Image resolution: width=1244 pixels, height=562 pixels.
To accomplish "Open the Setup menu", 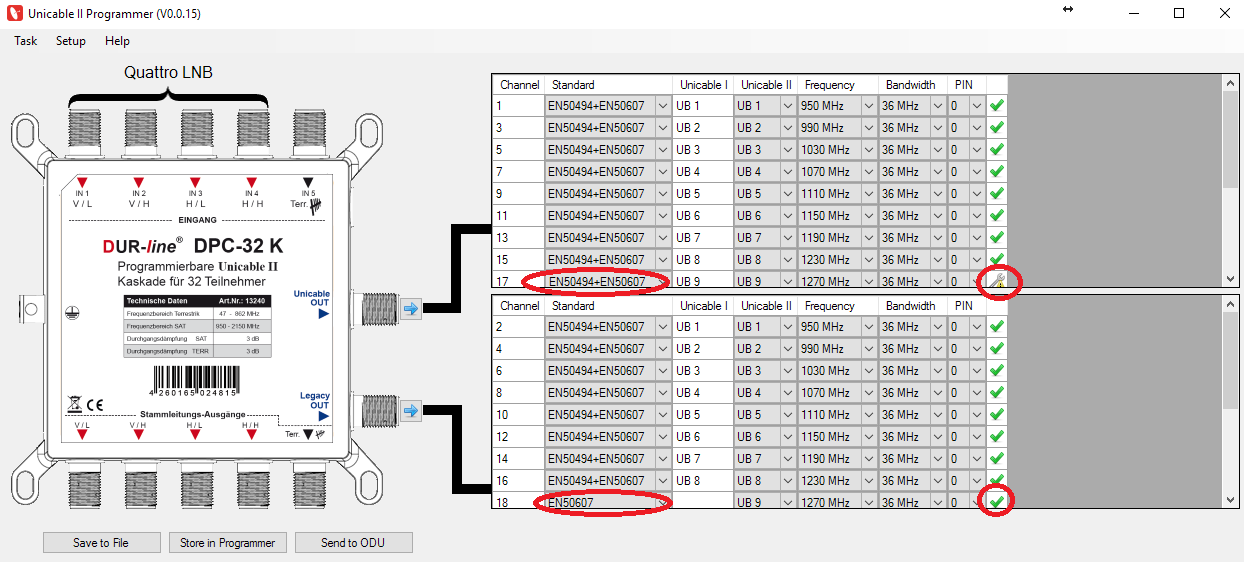I will tap(71, 41).
